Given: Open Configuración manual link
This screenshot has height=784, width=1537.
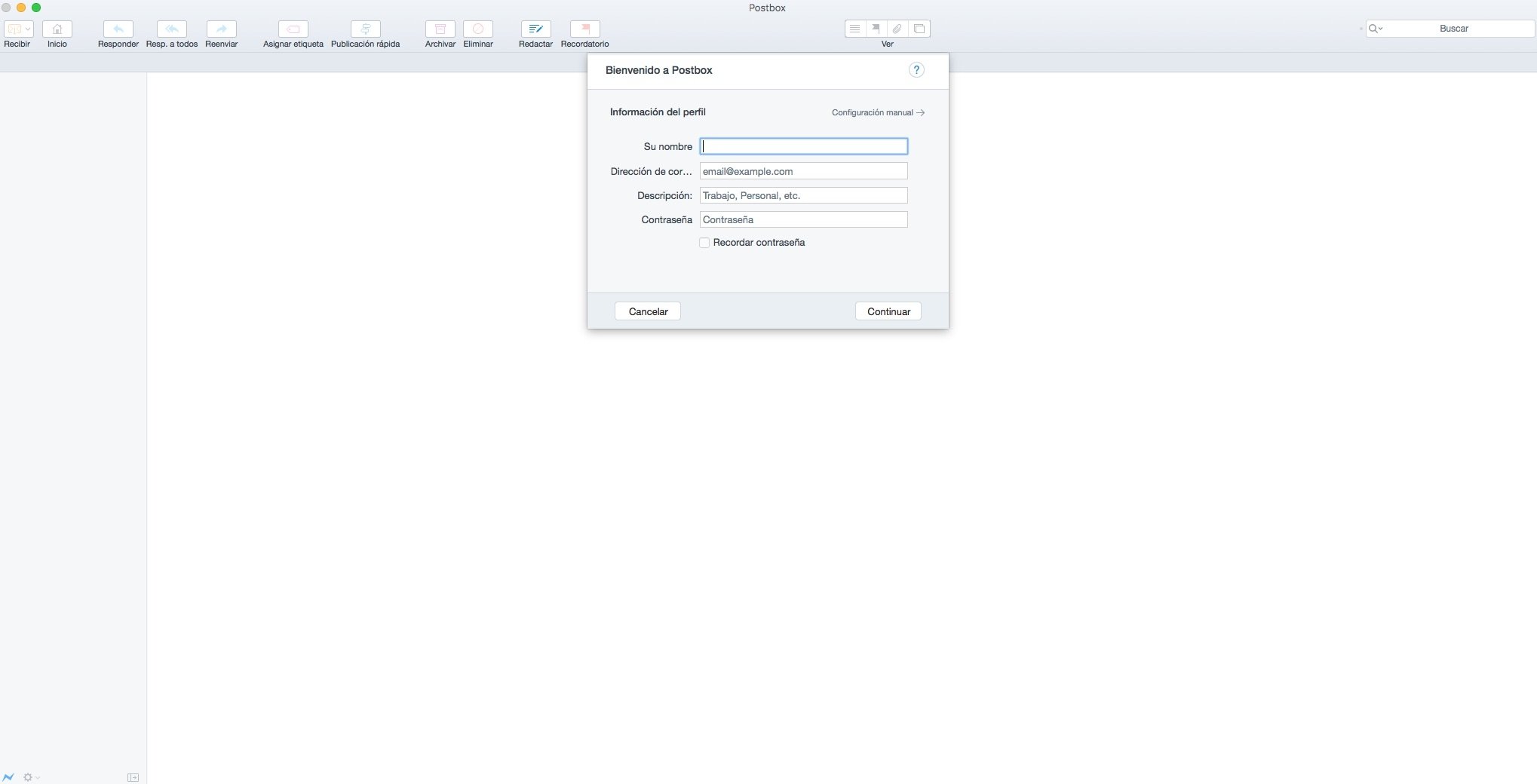Looking at the screenshot, I should tap(878, 112).
